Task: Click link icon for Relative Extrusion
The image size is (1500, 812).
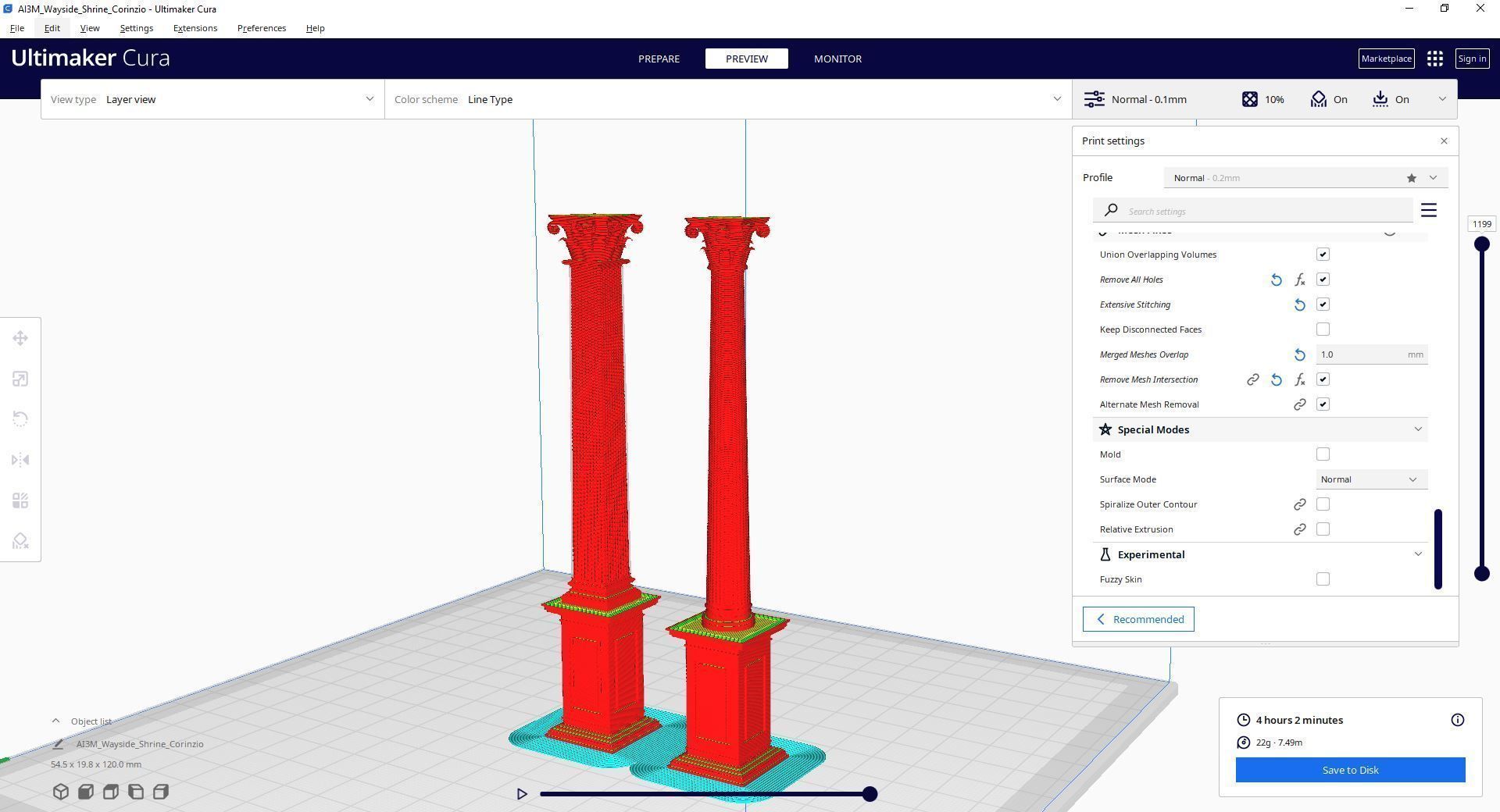Action: 1300,529
